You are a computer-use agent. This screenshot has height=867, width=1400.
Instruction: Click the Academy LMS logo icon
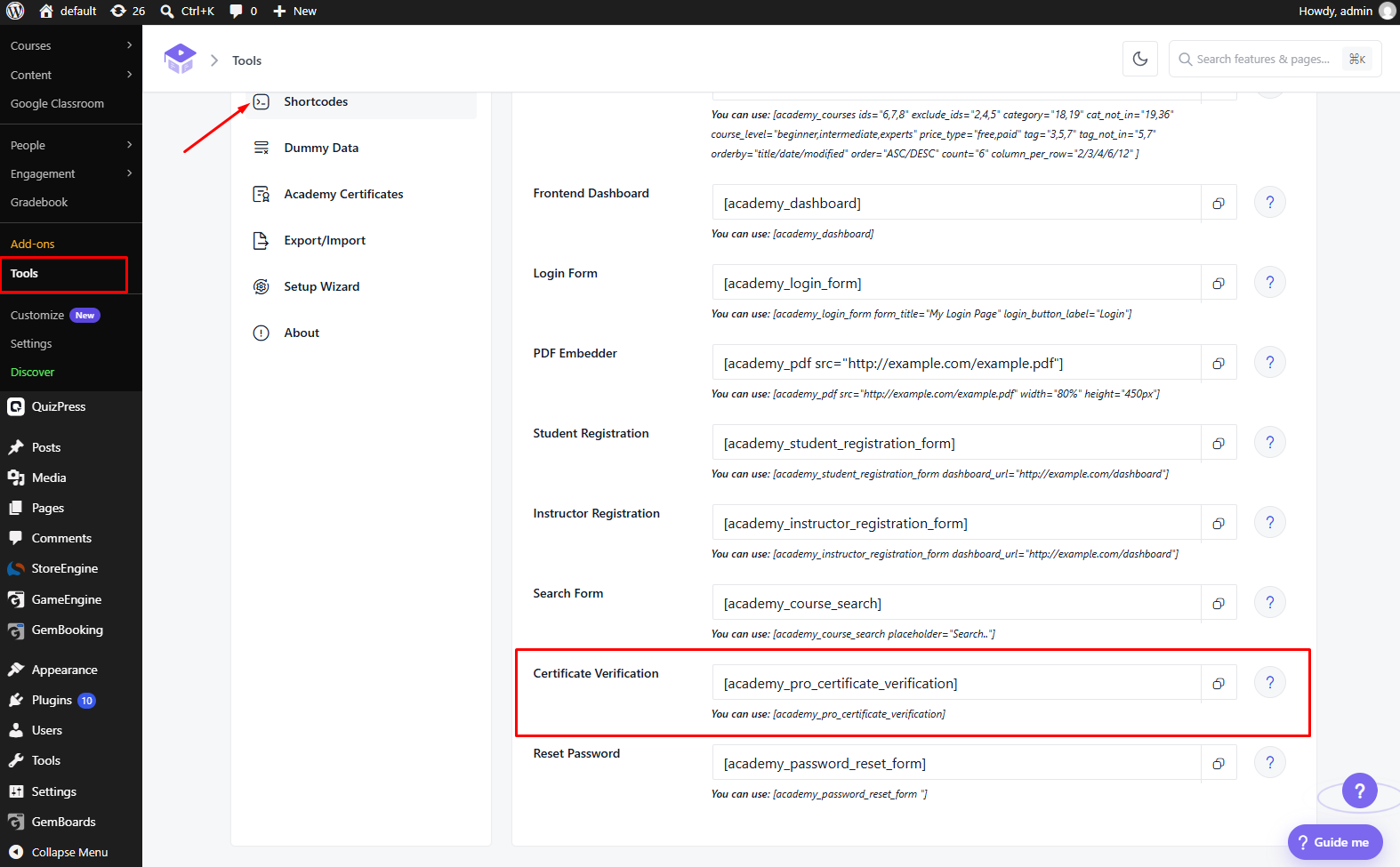pos(180,60)
